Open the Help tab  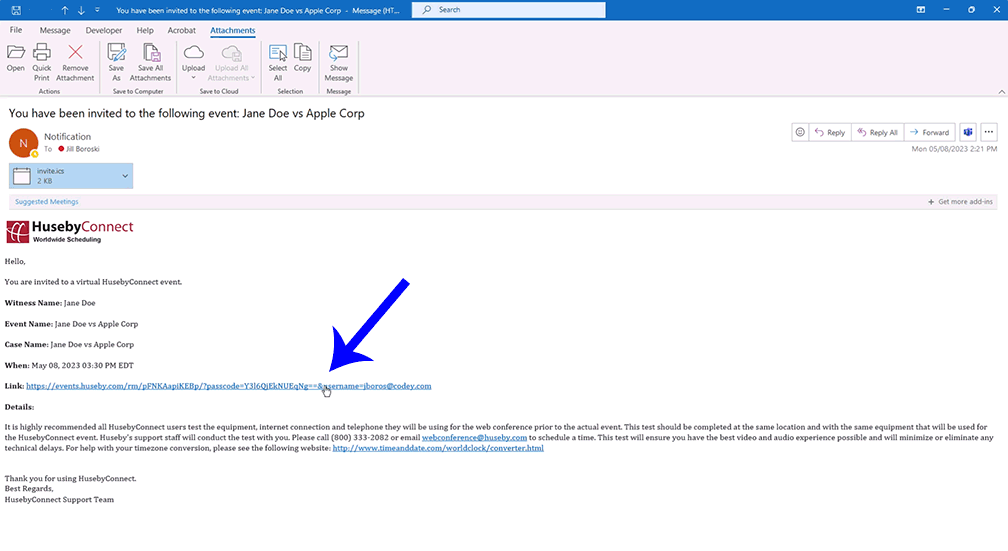point(145,30)
